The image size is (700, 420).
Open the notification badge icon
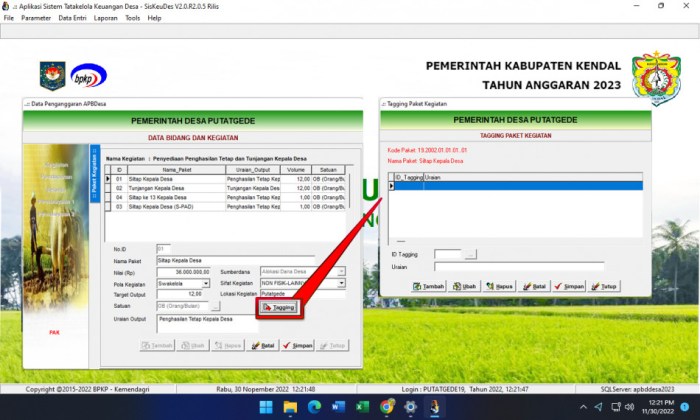(x=684, y=407)
